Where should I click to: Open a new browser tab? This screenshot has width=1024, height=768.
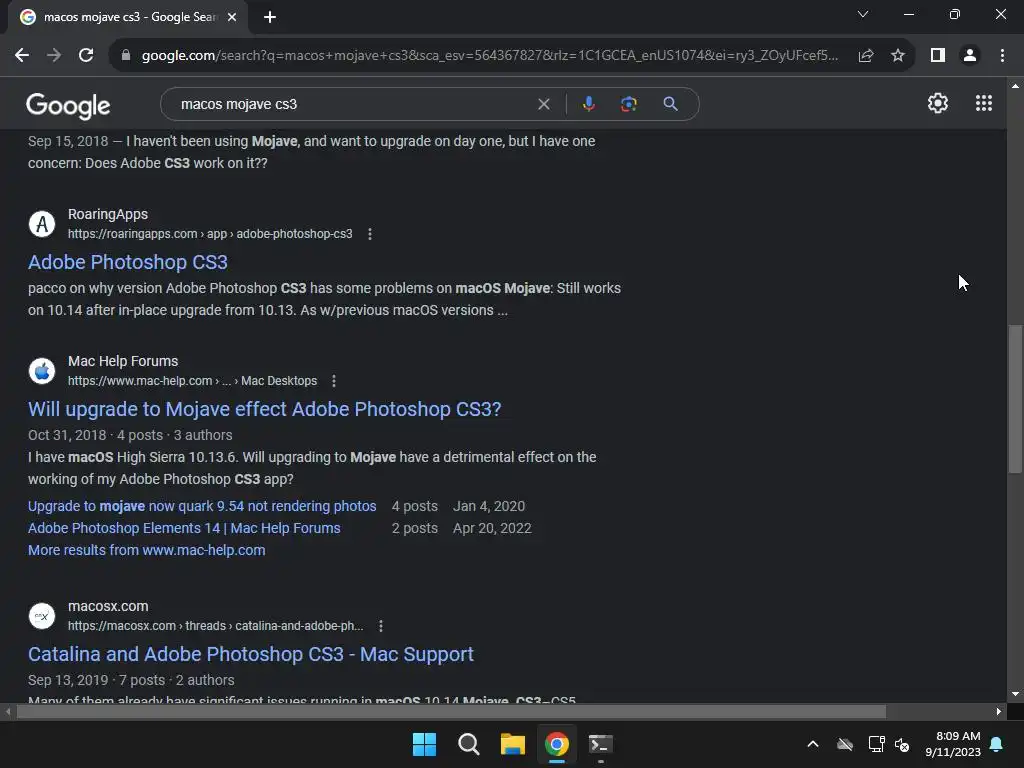[270, 17]
